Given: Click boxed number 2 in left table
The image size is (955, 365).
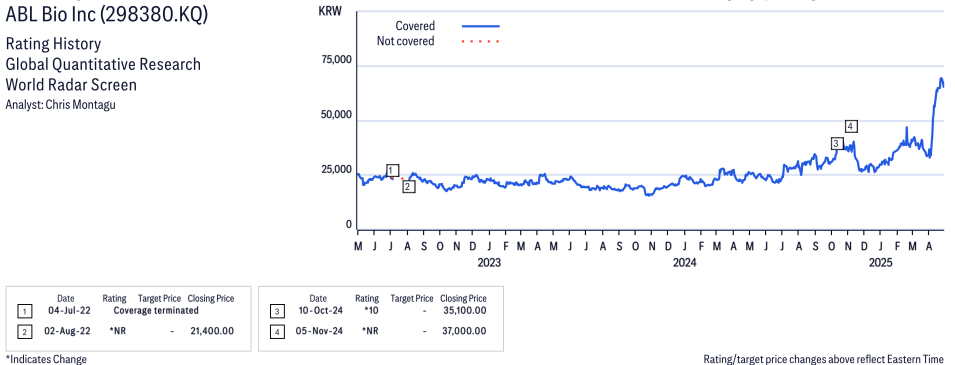Looking at the screenshot, I should click(x=24, y=331).
